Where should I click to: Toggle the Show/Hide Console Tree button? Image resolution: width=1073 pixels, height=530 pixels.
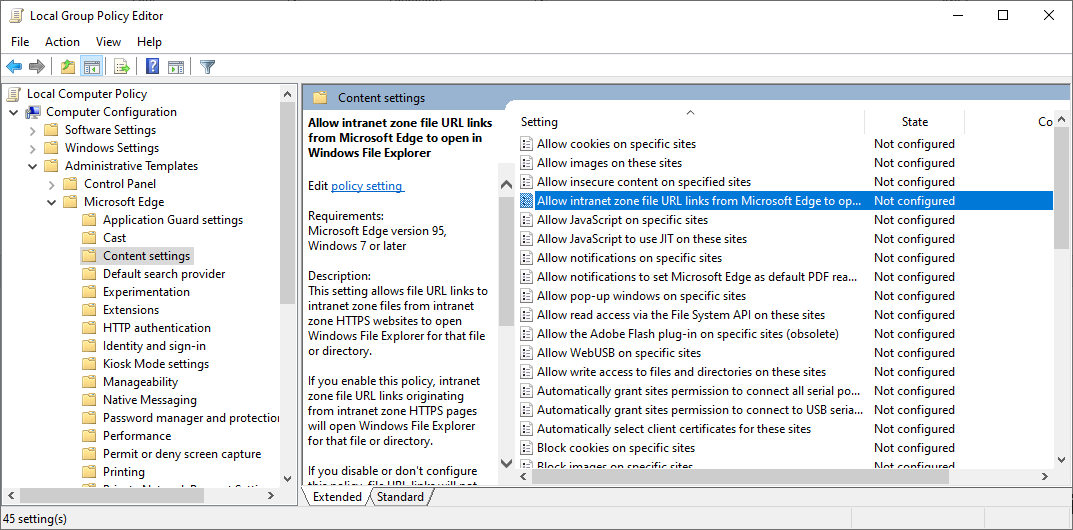pyautogui.click(x=91, y=67)
